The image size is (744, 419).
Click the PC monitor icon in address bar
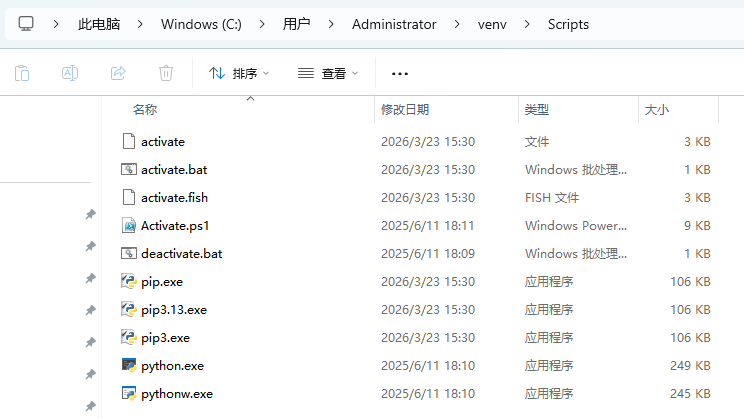[26, 24]
